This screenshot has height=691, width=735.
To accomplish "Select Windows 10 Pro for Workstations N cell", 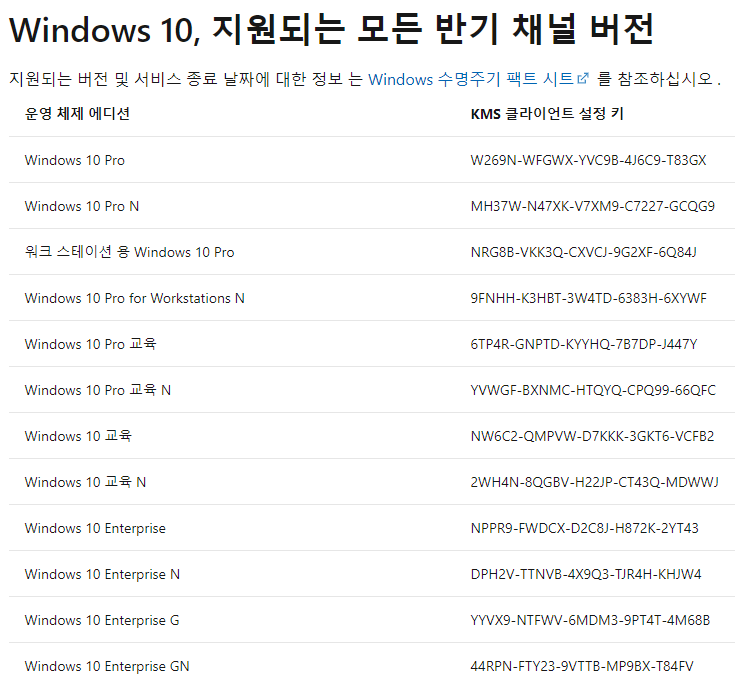I will 134,298.
